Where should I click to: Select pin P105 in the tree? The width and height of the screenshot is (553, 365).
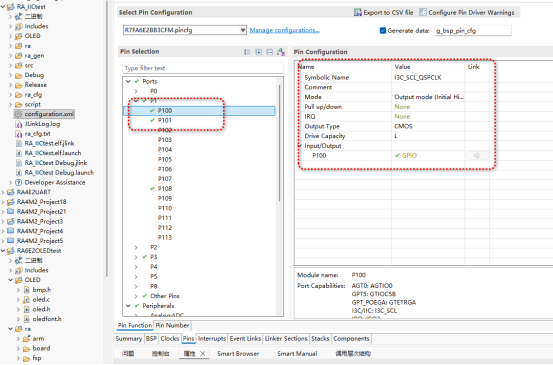(165, 159)
